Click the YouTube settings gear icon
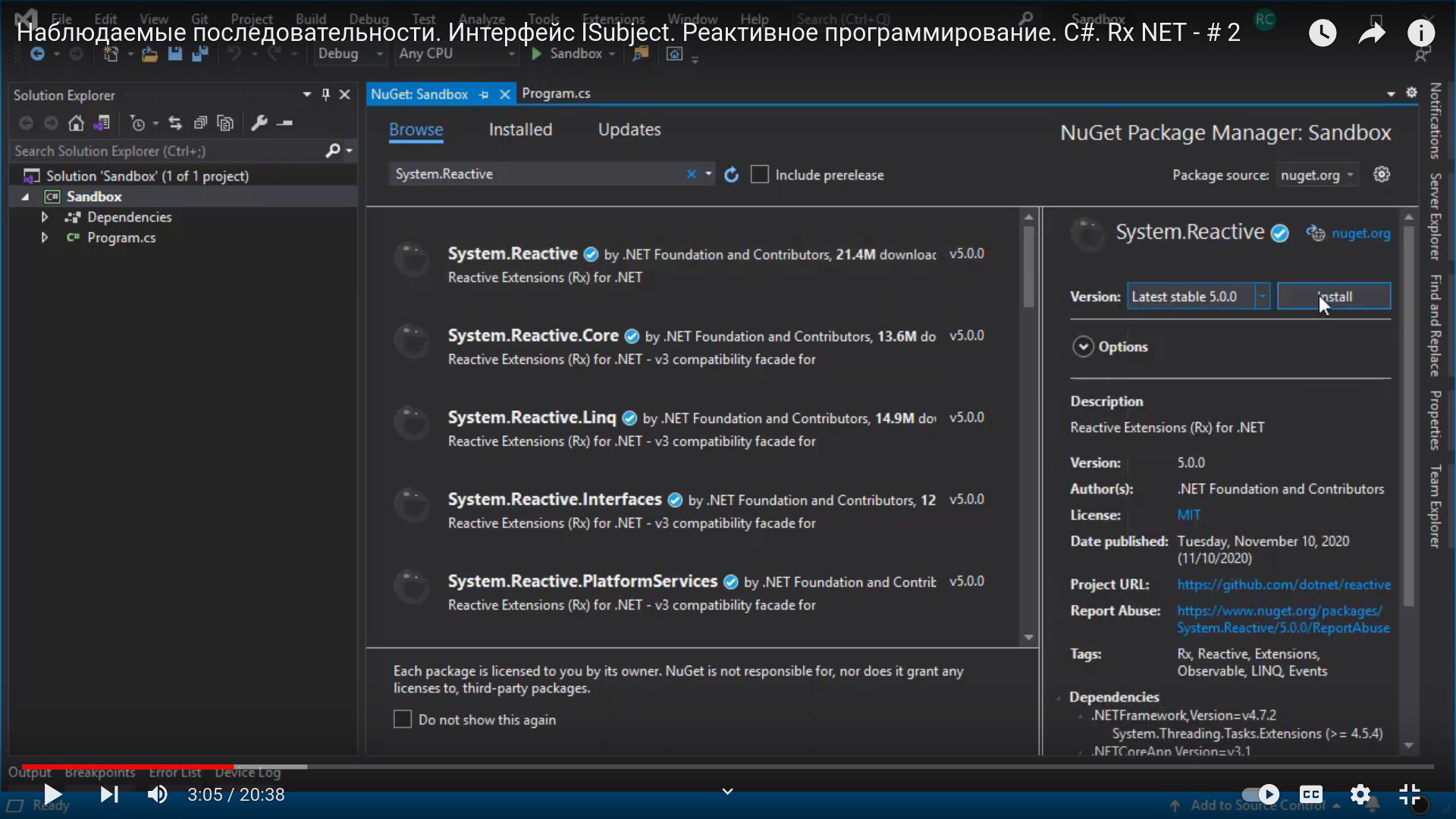 pyautogui.click(x=1360, y=794)
